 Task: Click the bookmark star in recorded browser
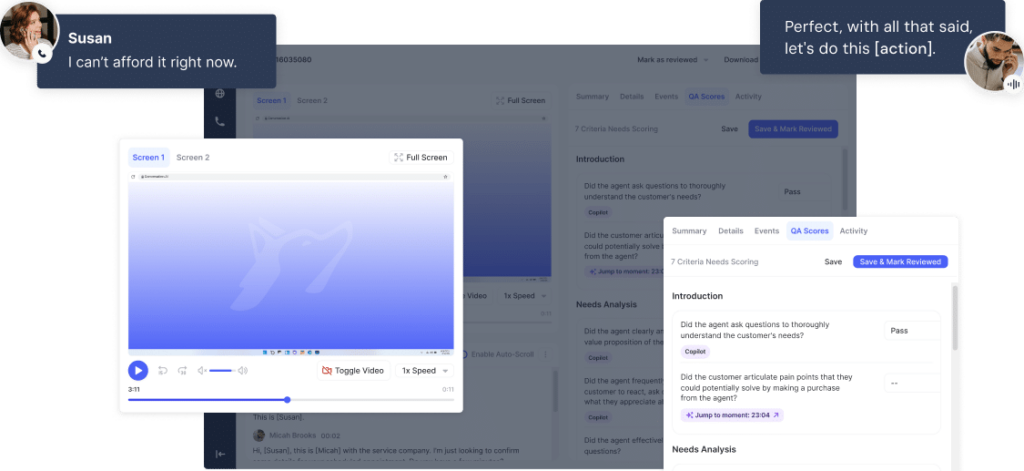click(x=445, y=176)
